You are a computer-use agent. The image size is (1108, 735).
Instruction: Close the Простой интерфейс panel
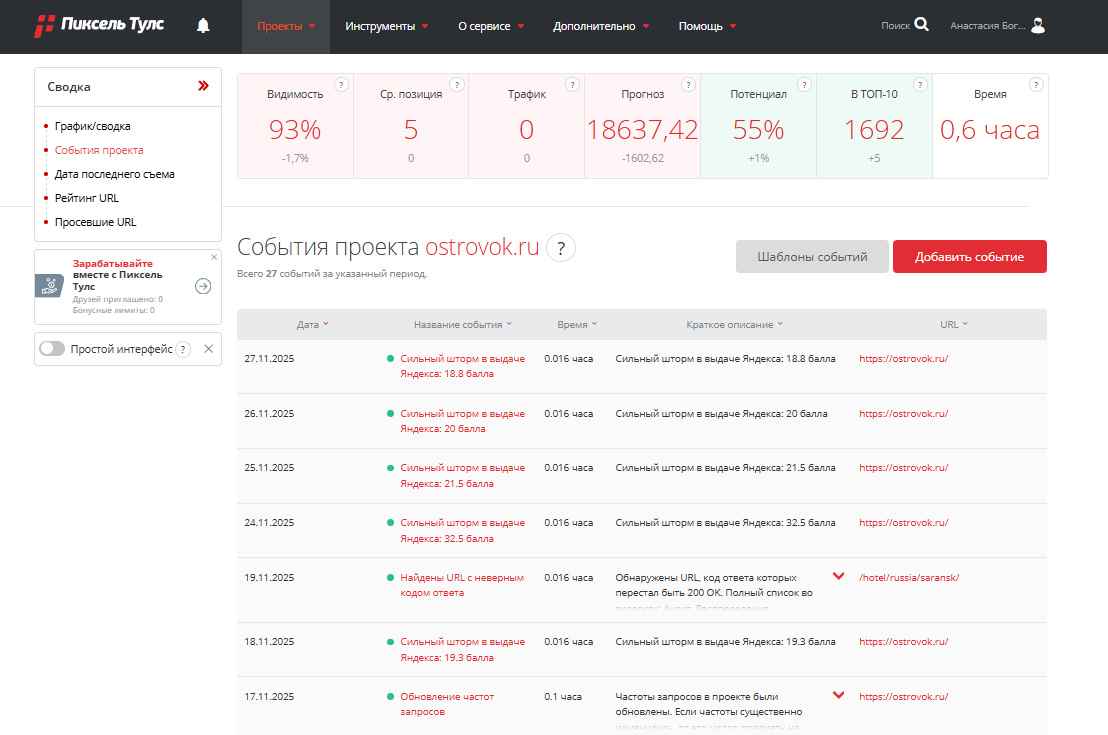coord(208,349)
